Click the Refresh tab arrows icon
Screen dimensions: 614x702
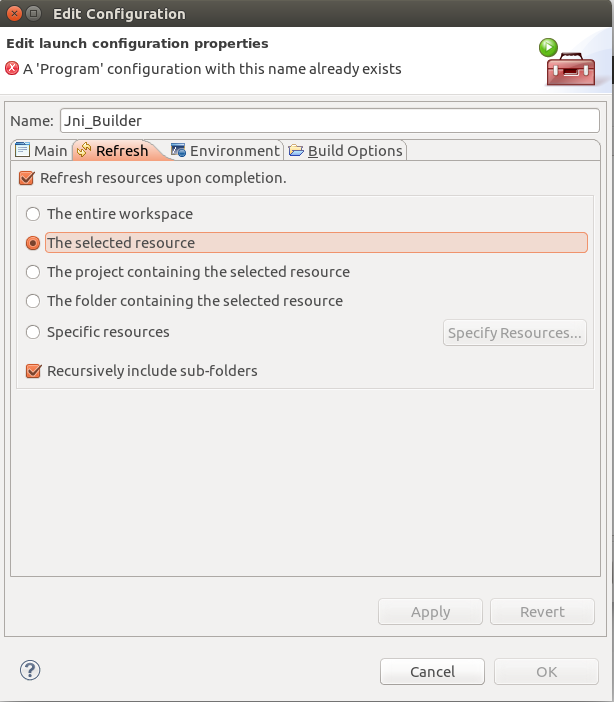click(x=84, y=150)
